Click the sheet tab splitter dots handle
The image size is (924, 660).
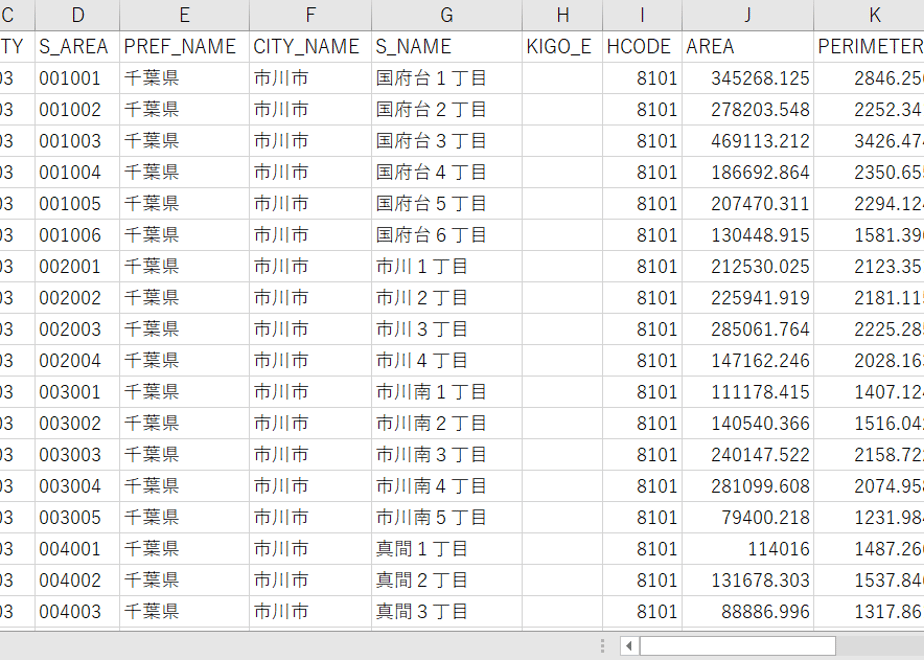click(602, 646)
